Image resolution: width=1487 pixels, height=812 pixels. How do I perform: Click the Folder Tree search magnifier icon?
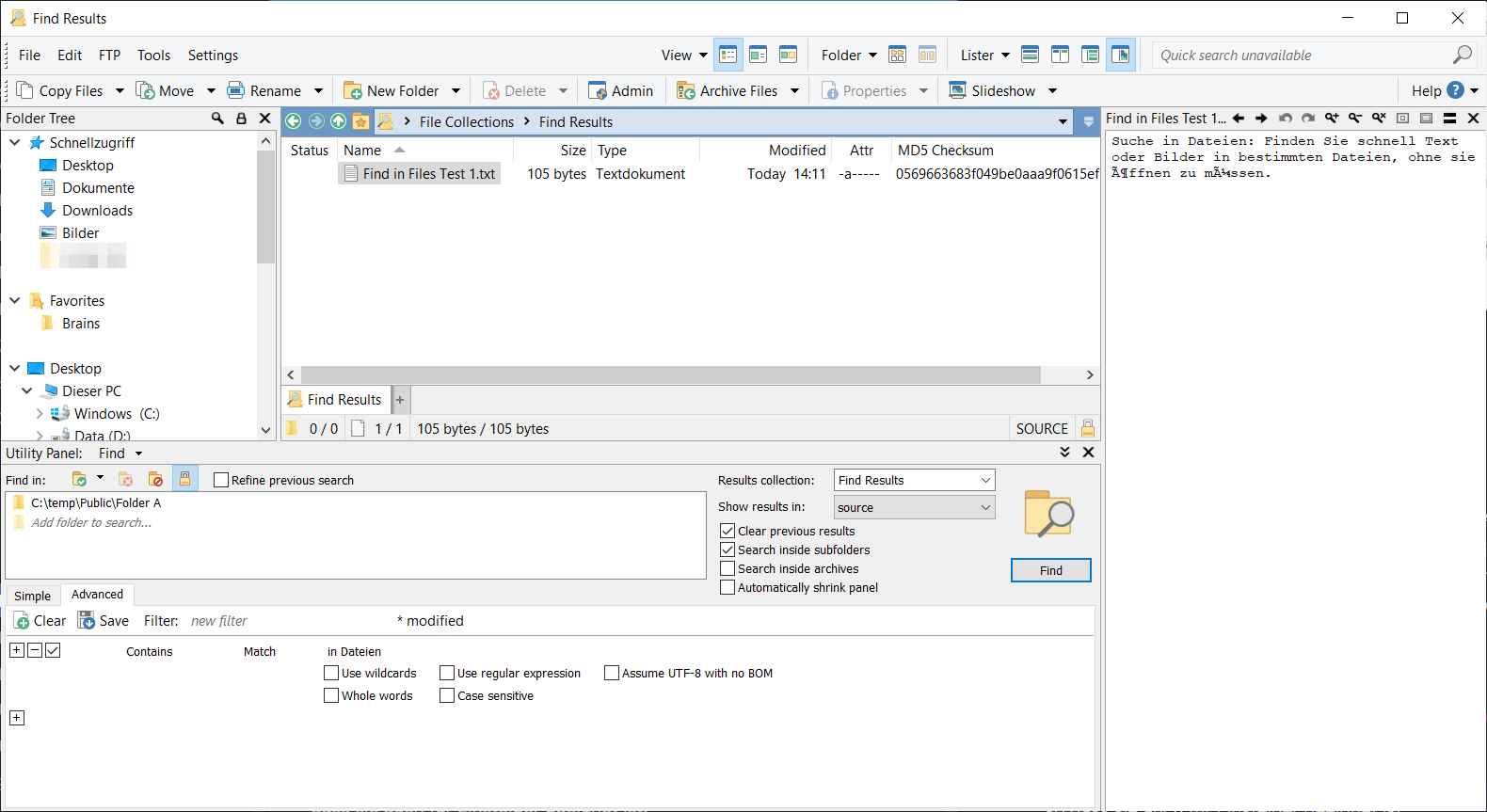217,119
